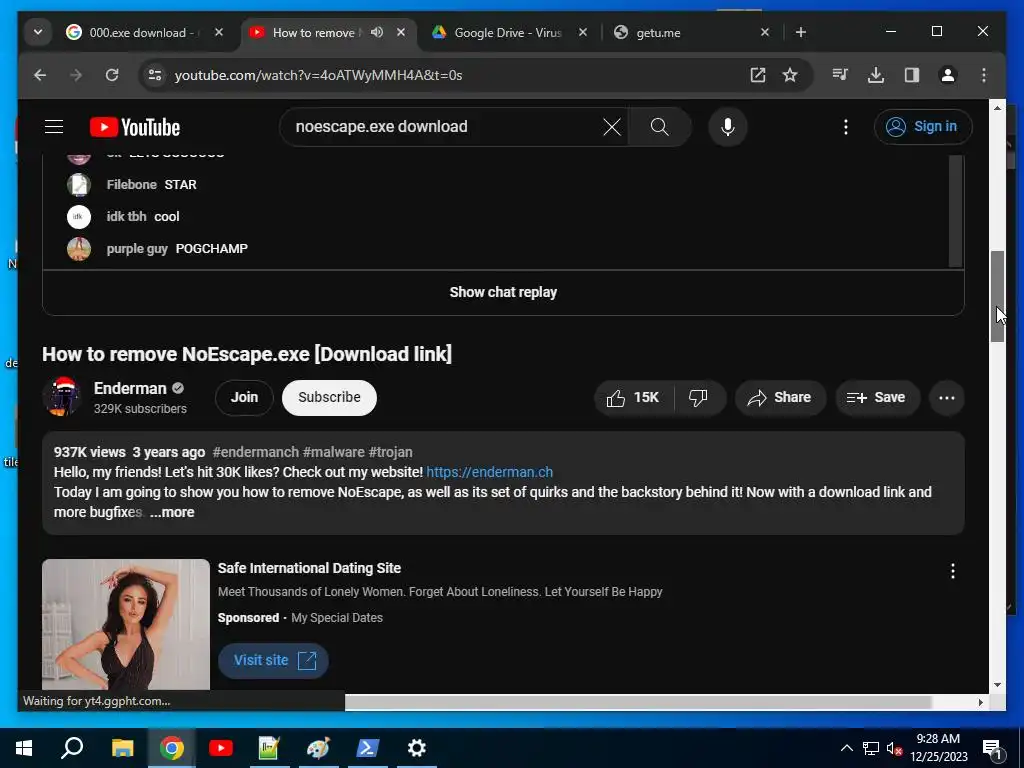Visit the https://enderman.ch link
This screenshot has width=1024, height=768.
(x=490, y=472)
